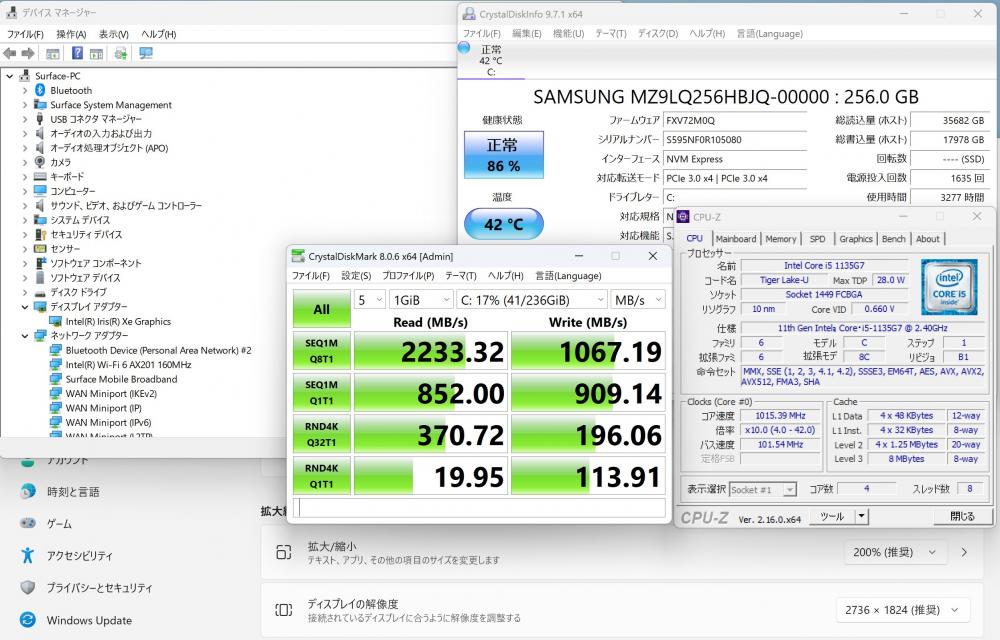Click the blue disk status circle icon
The image size is (1000, 640).
(464, 47)
